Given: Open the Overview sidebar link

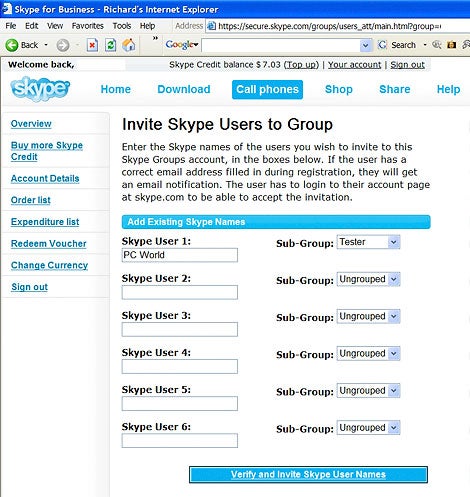Looking at the screenshot, I should click(31, 124).
